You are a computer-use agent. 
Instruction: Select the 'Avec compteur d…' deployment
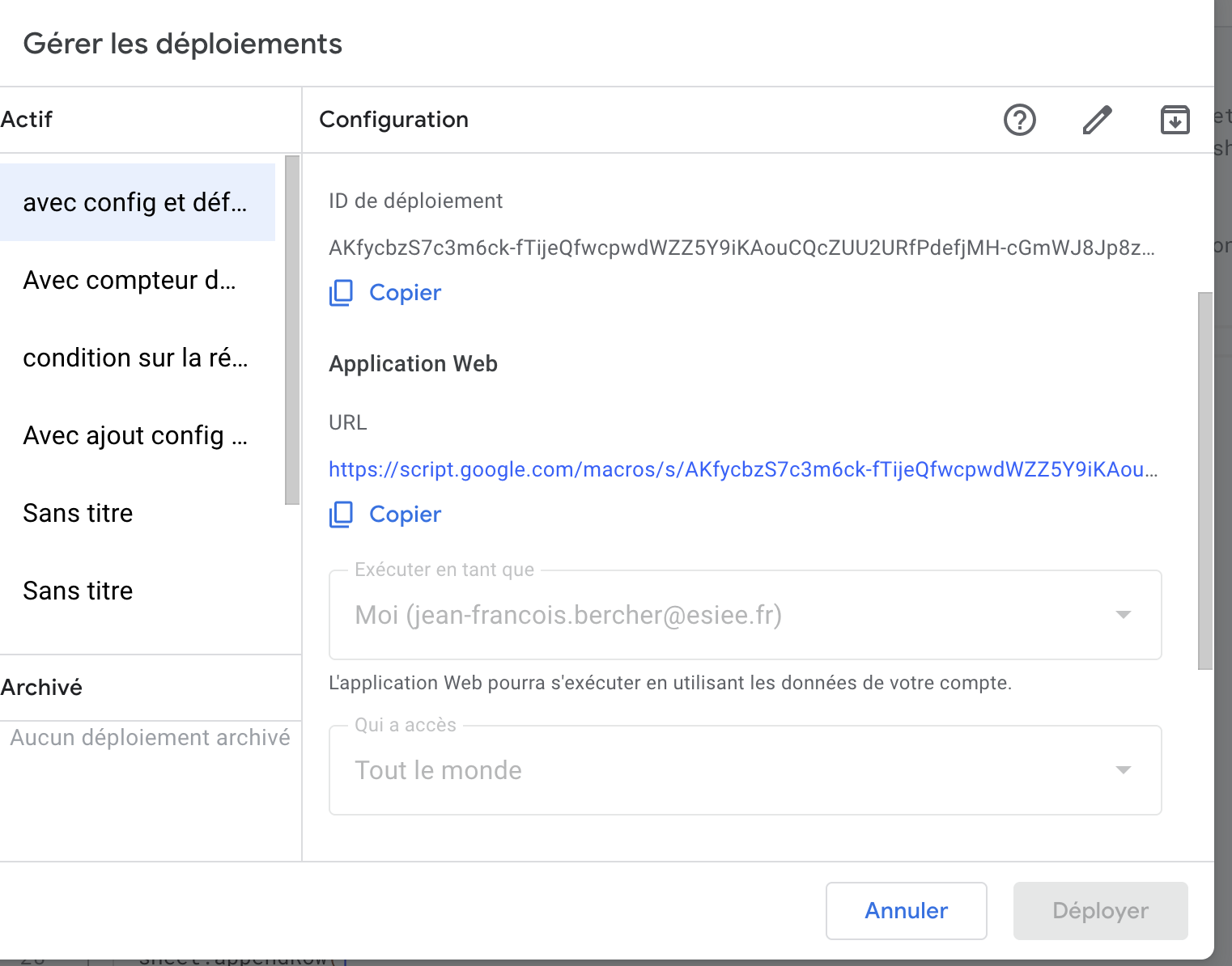point(138,280)
